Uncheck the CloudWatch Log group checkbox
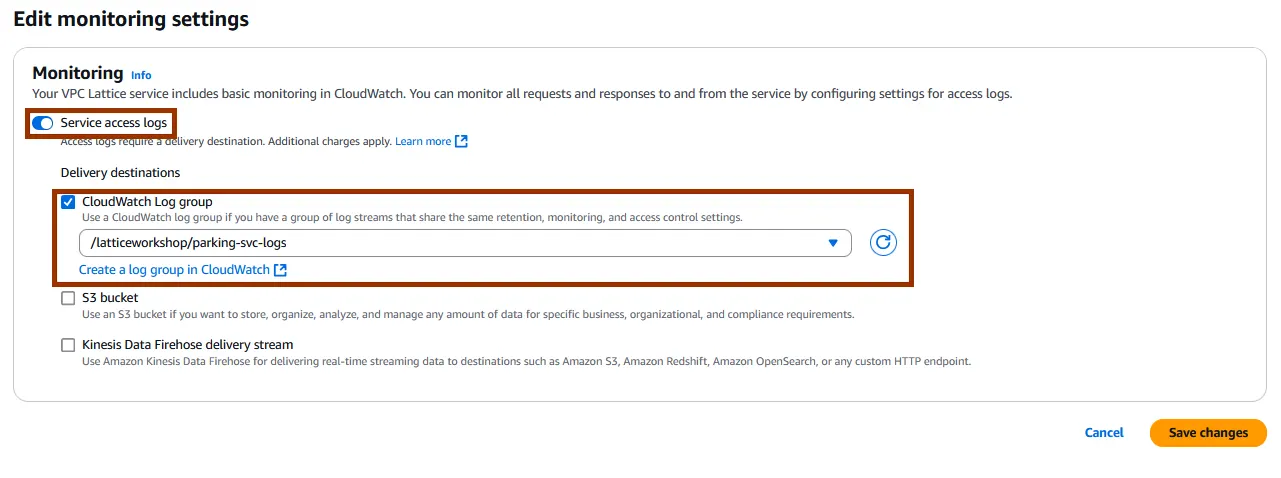Screen dimensions: 1281x478 (68, 202)
